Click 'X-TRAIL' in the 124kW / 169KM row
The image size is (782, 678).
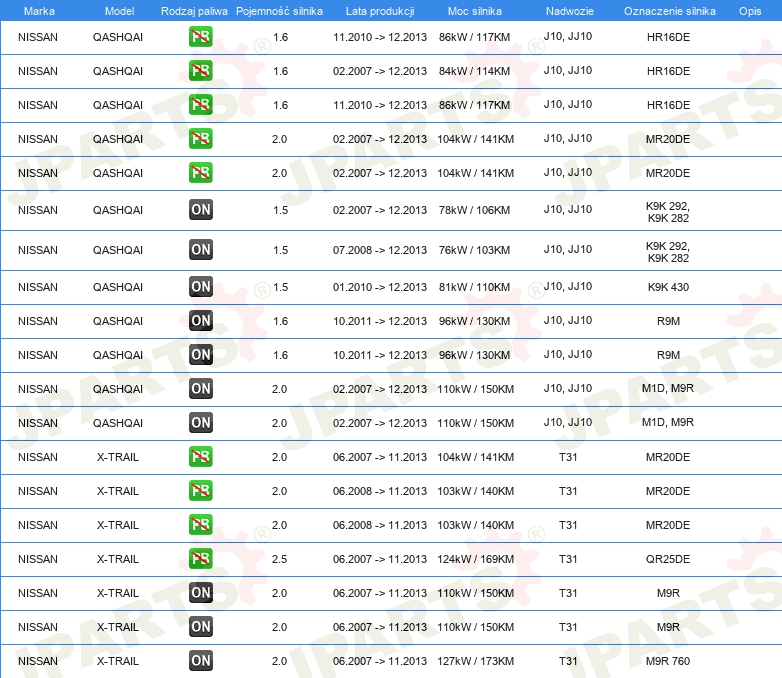coord(118,559)
